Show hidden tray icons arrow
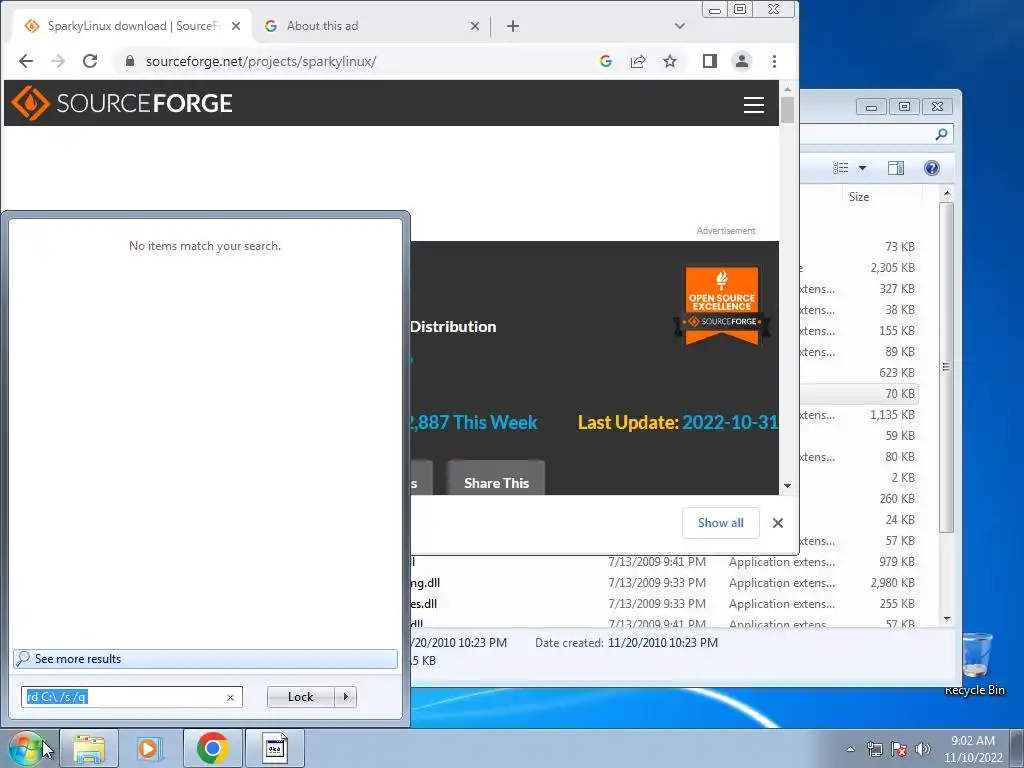Screen dimensions: 1024x768 coord(850,749)
